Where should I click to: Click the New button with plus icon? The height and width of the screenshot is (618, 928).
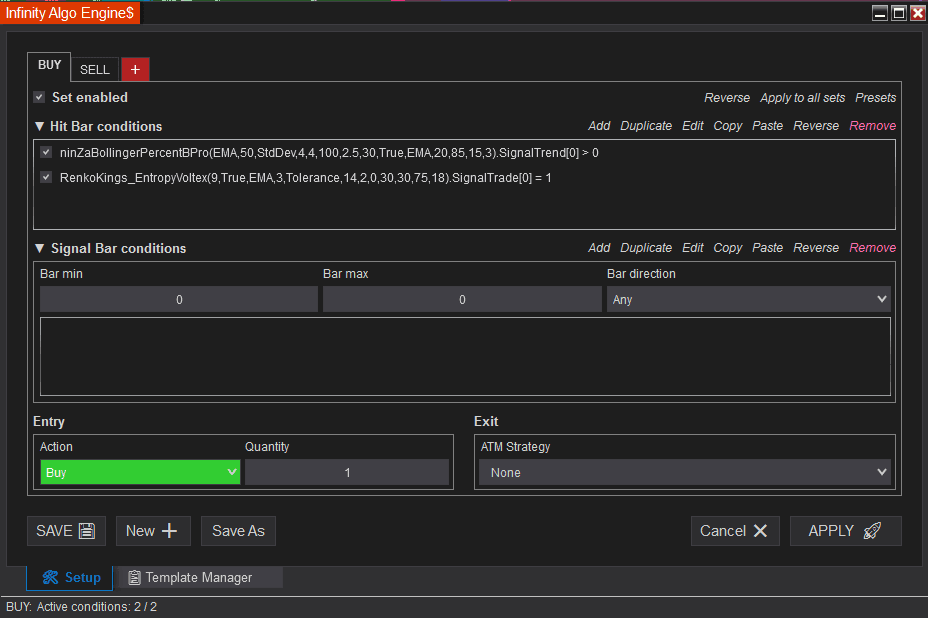[x=153, y=531]
